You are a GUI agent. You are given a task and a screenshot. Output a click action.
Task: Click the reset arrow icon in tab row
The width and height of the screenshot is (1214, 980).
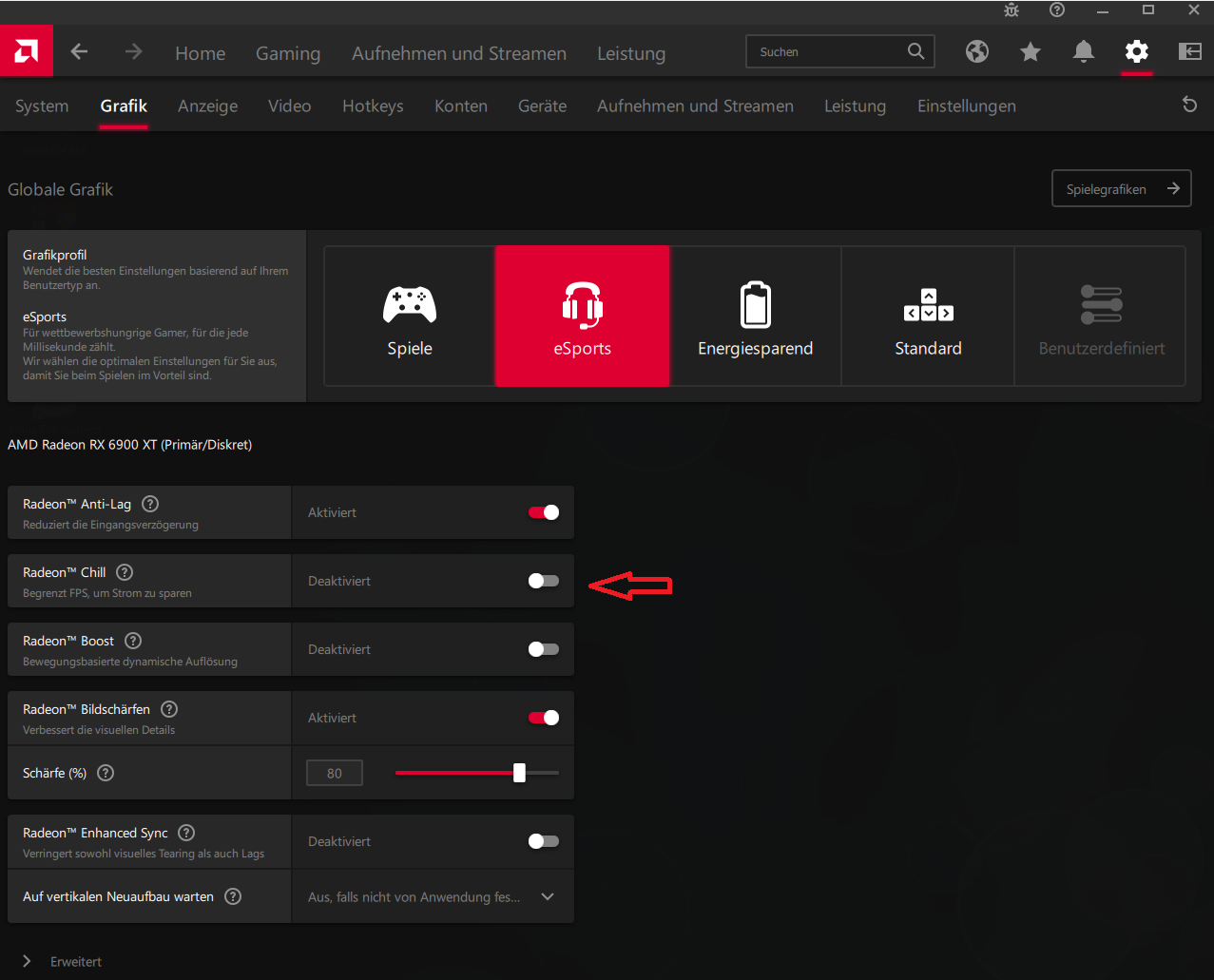tap(1189, 105)
